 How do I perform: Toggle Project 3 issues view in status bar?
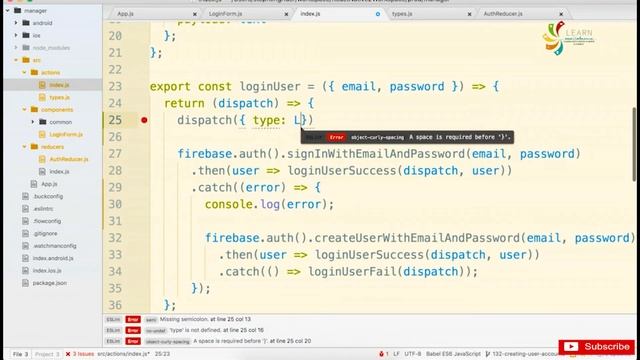click(47, 354)
